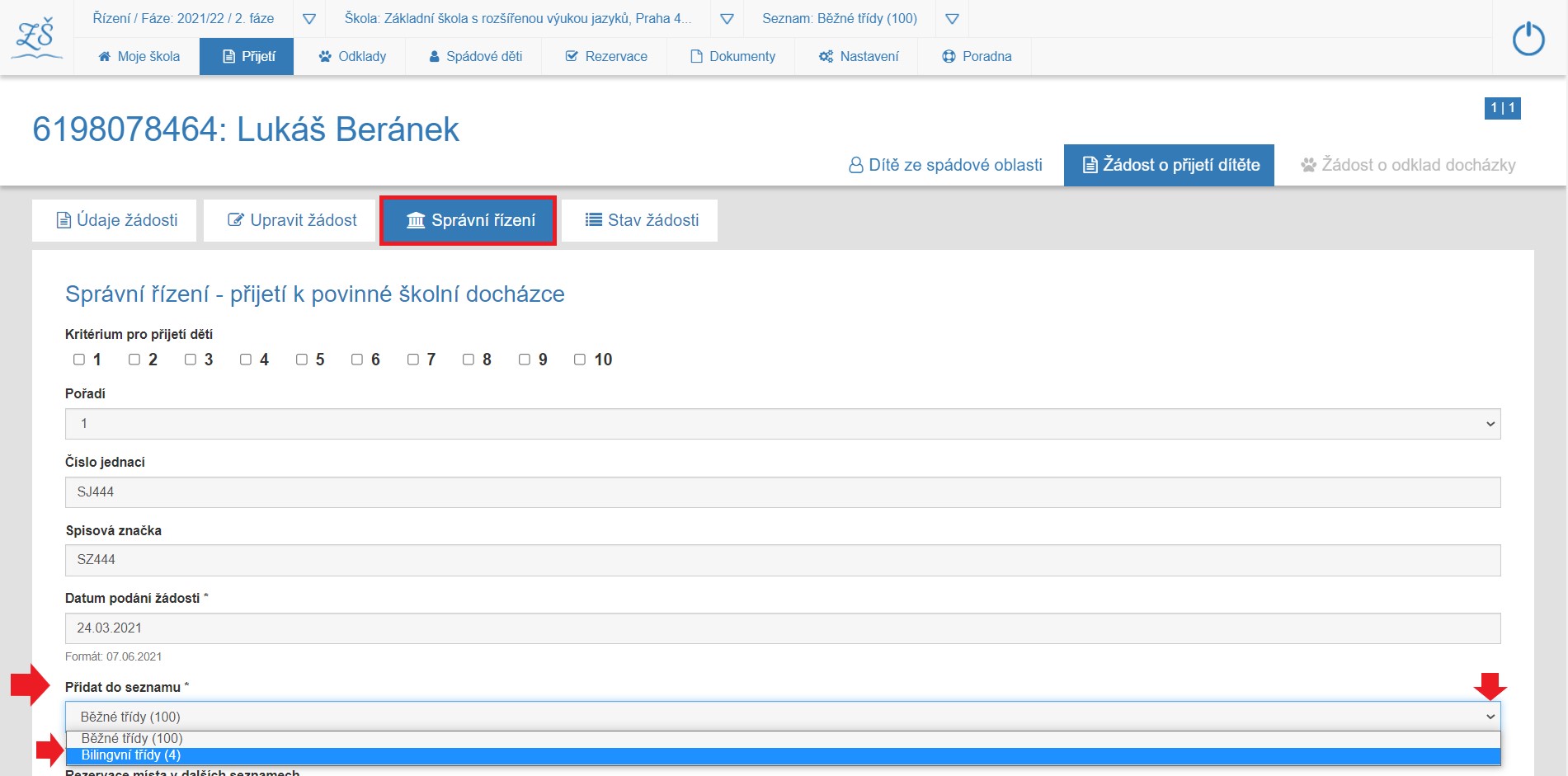This screenshot has height=776, width=1568.
Task: Open the Přijetí menu item
Action: point(247,56)
